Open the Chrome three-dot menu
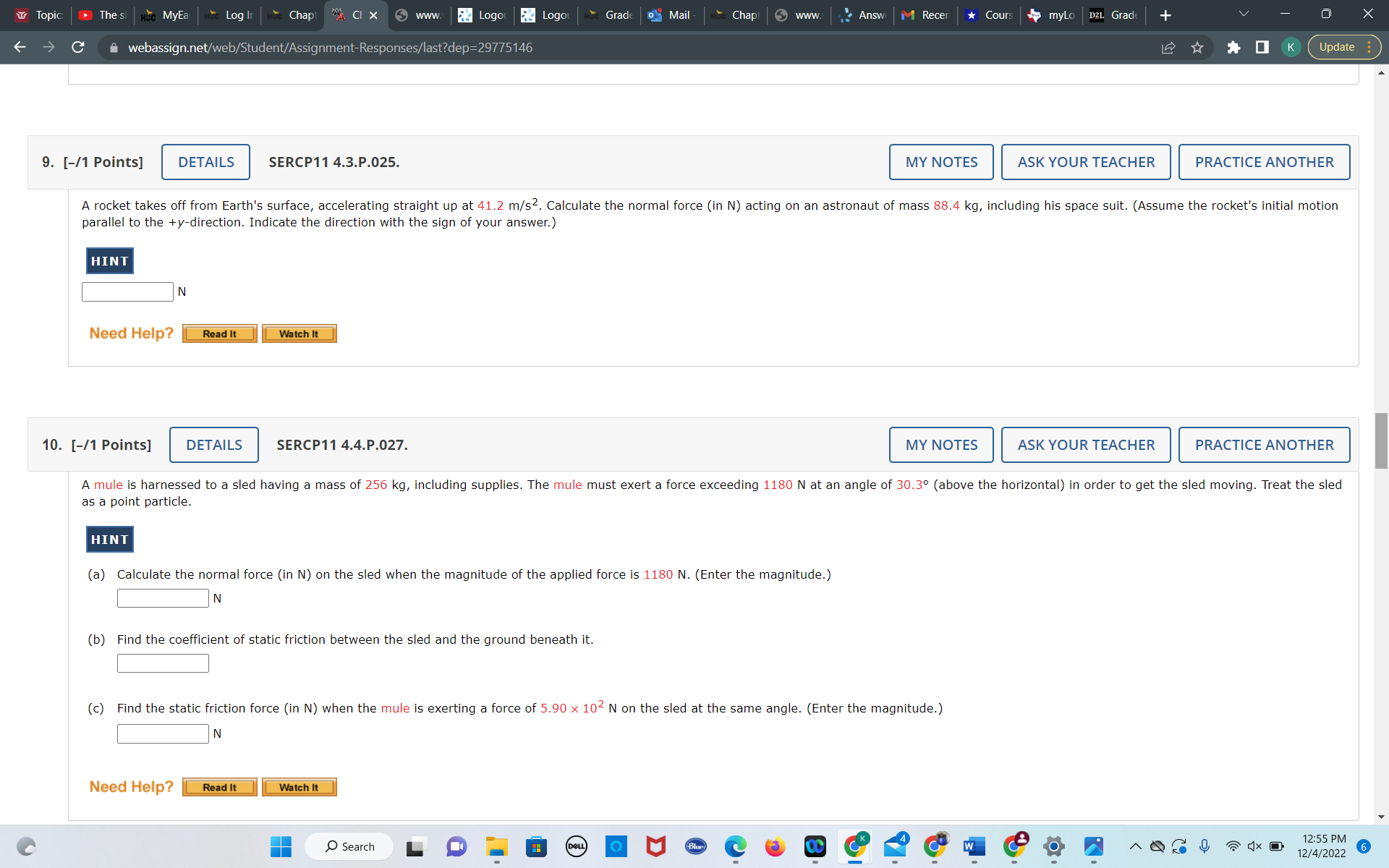Viewport: 1389px width, 868px height. point(1369,47)
